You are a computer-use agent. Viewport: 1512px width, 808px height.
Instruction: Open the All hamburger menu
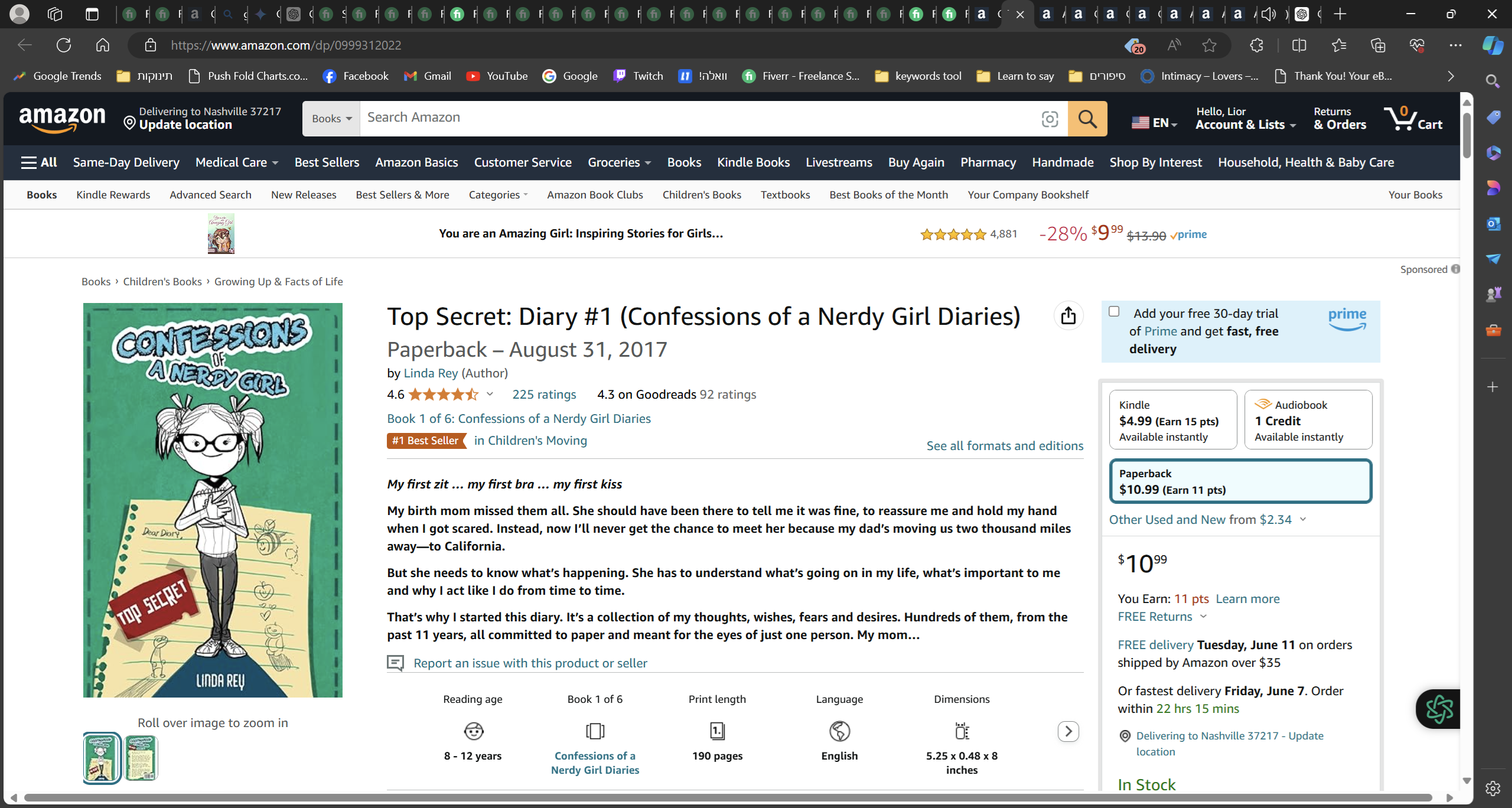tap(39, 162)
